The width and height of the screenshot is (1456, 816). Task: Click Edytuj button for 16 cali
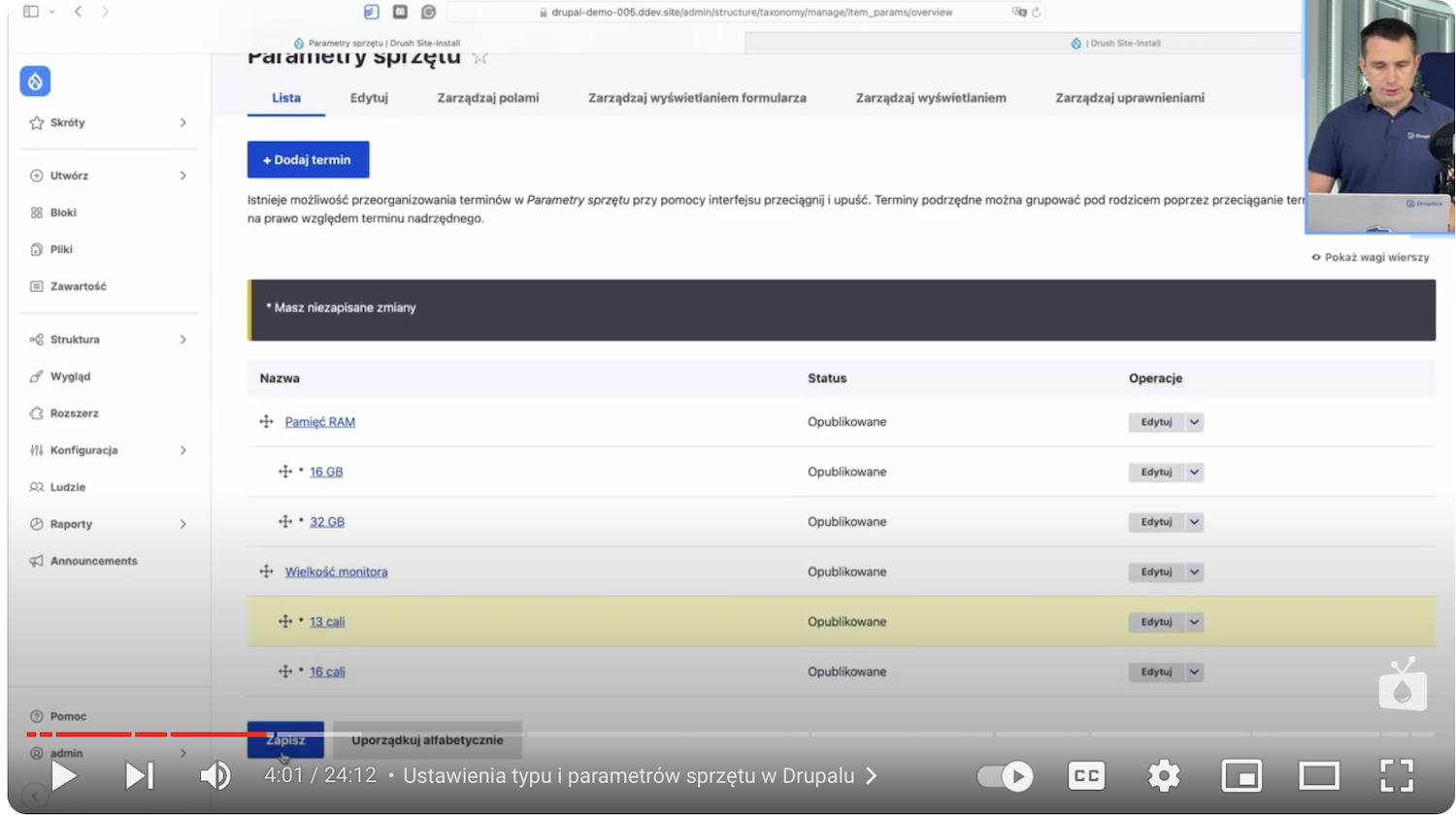click(x=1156, y=671)
